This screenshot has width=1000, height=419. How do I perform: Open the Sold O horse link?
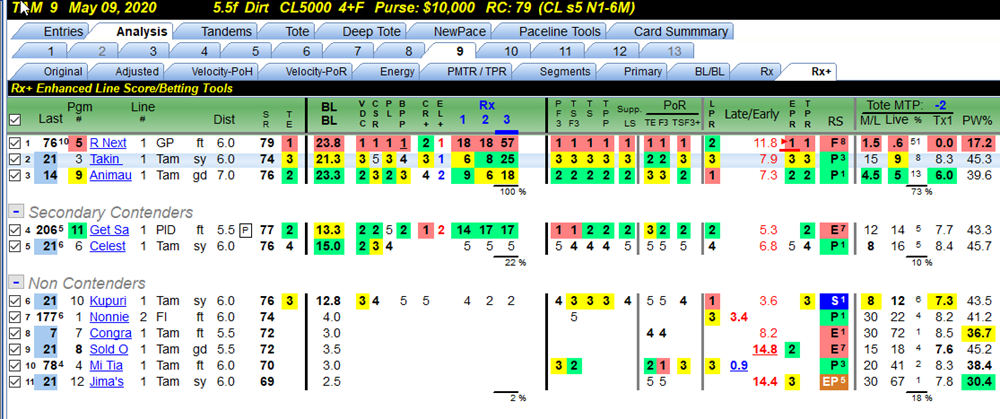[x=109, y=349]
